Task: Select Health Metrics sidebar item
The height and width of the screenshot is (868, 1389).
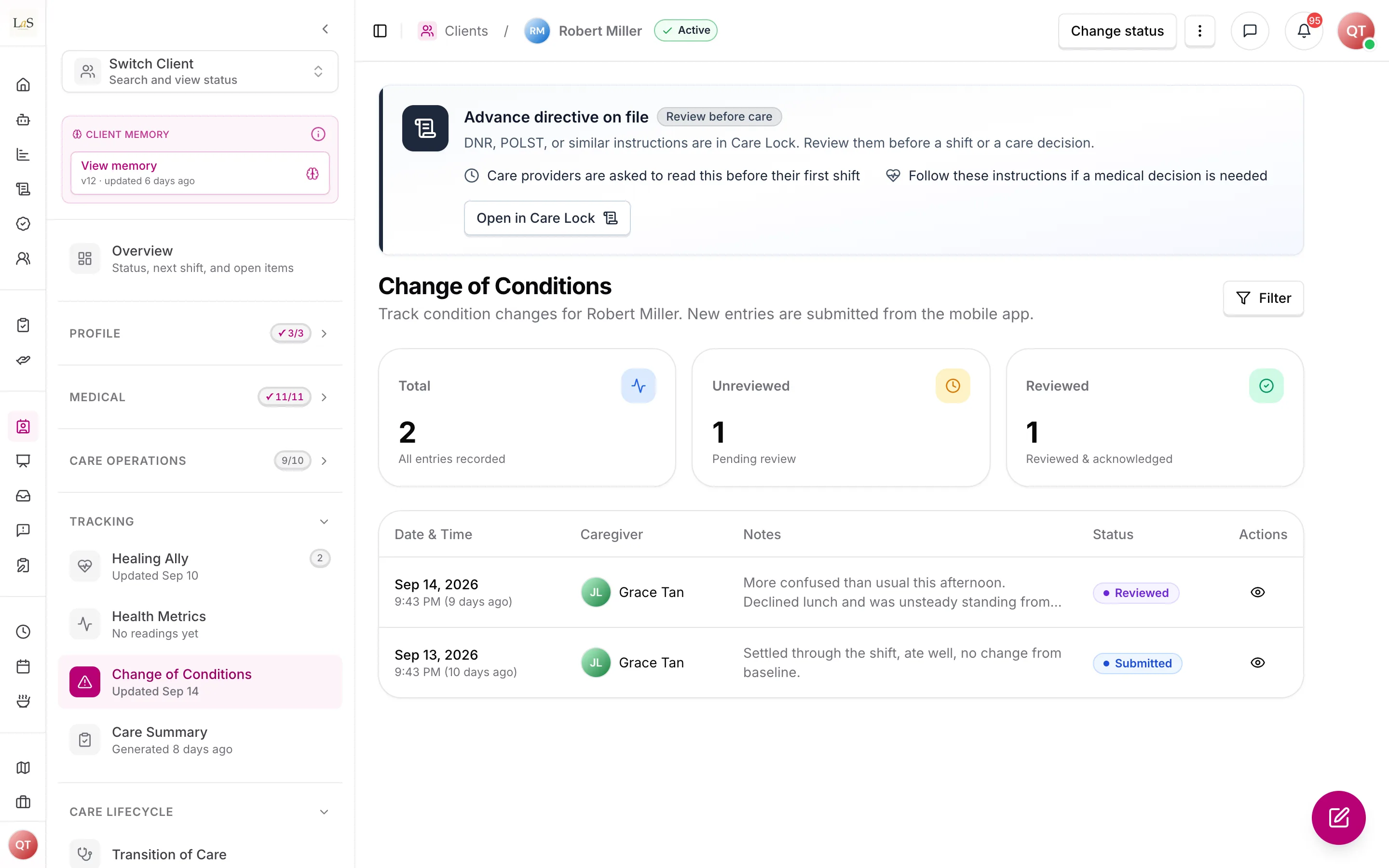Action: (200, 624)
